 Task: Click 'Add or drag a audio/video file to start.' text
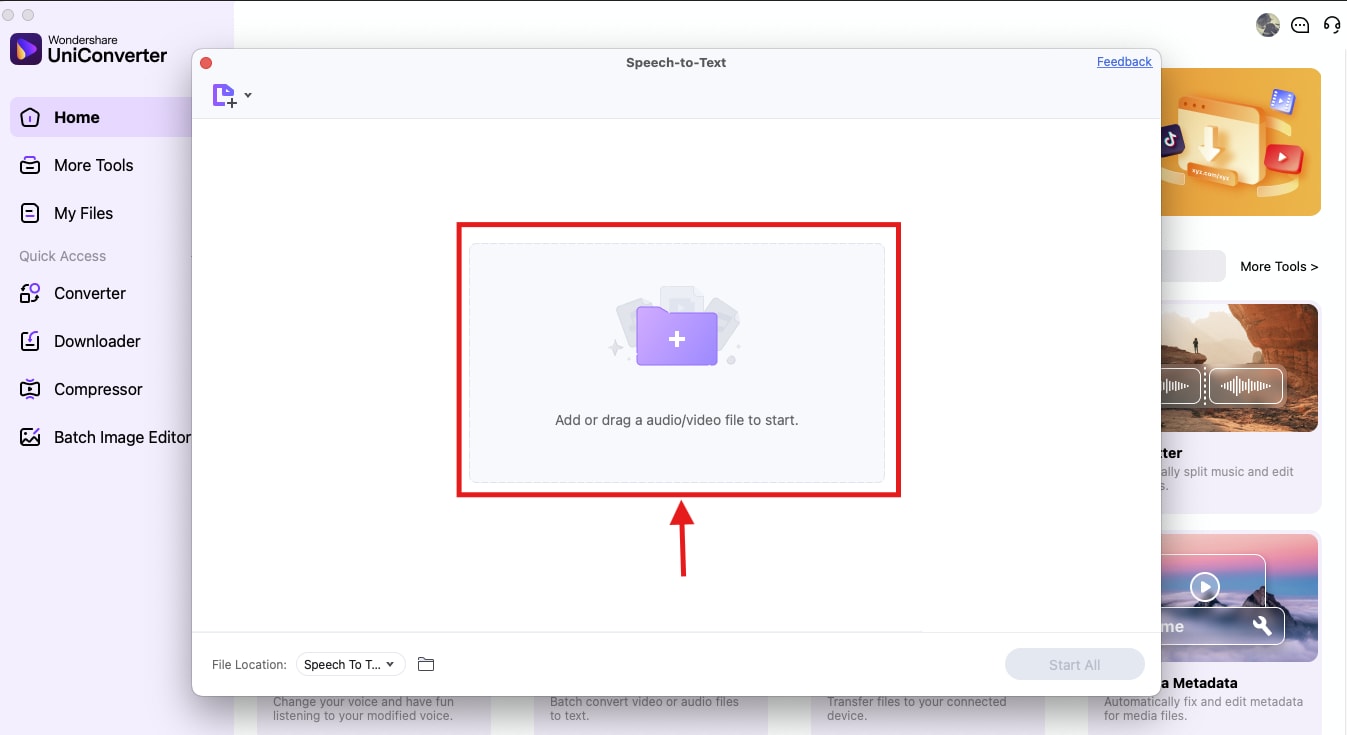677,420
